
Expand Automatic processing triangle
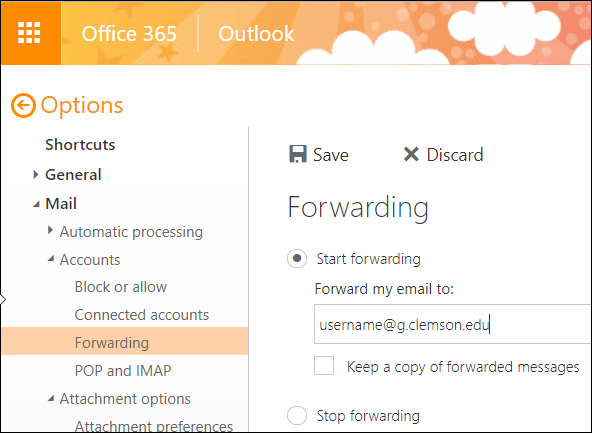50,230
